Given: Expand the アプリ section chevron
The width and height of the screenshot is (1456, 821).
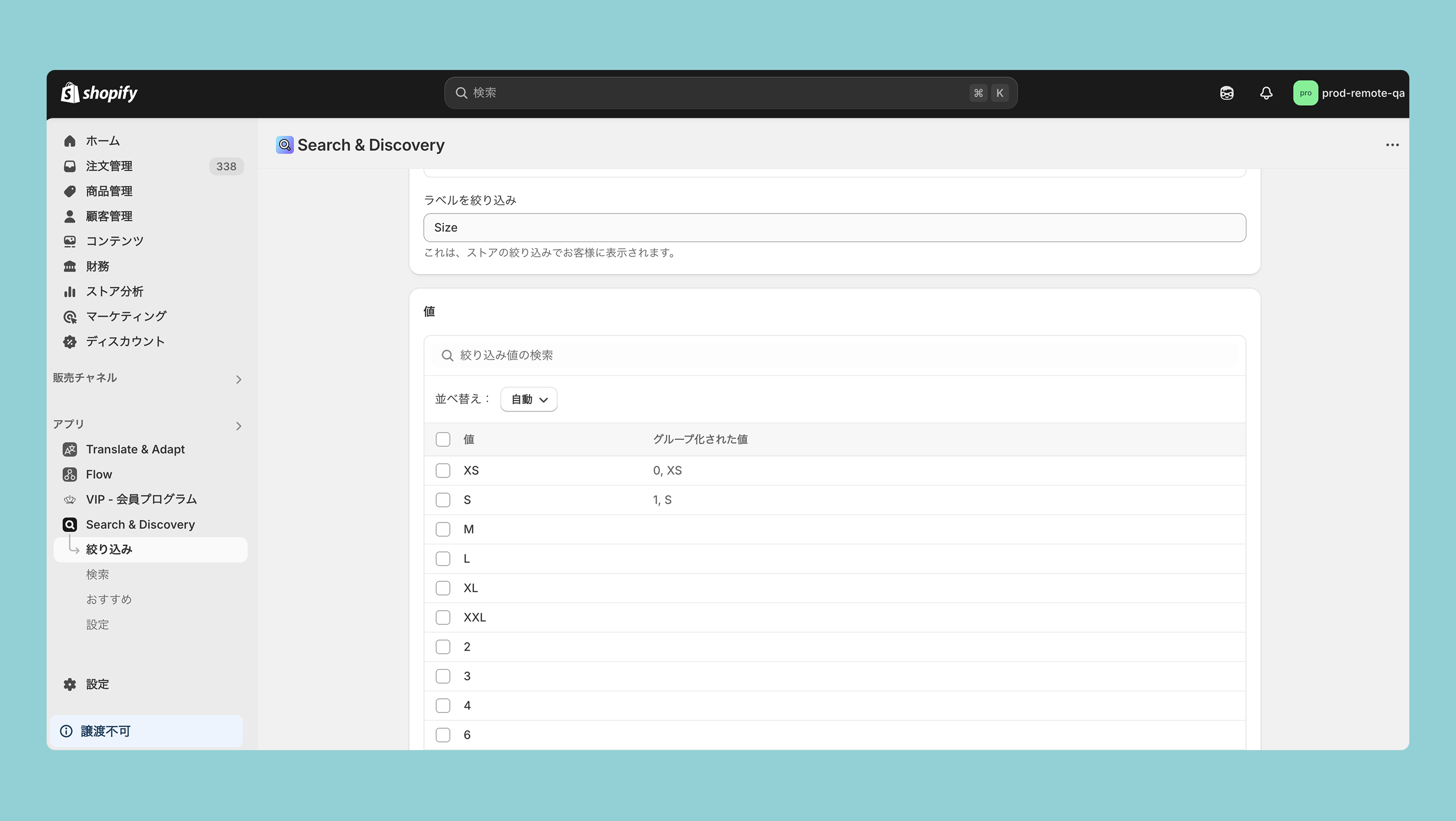Looking at the screenshot, I should 238,426.
